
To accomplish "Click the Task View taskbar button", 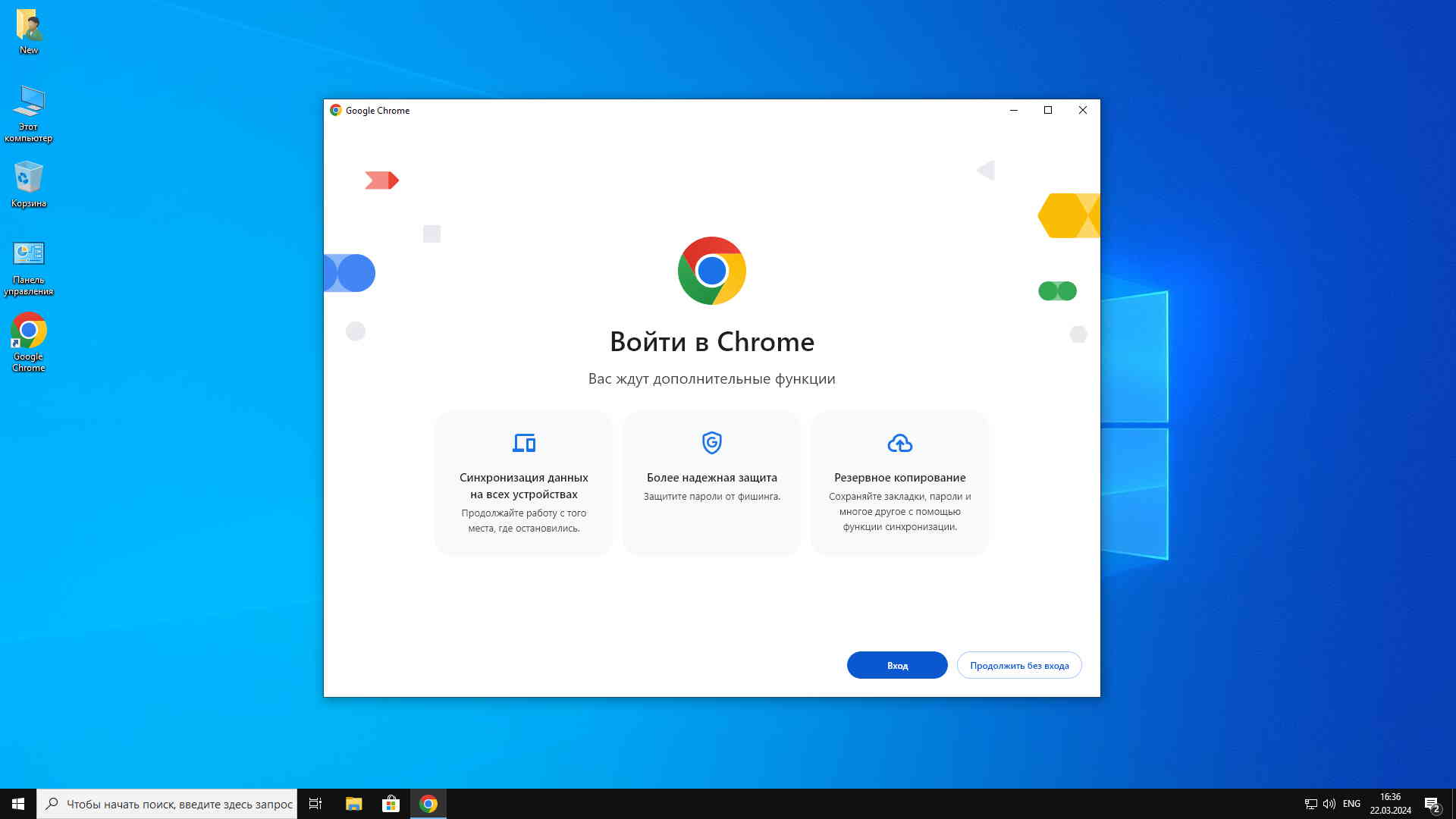I will click(x=315, y=804).
